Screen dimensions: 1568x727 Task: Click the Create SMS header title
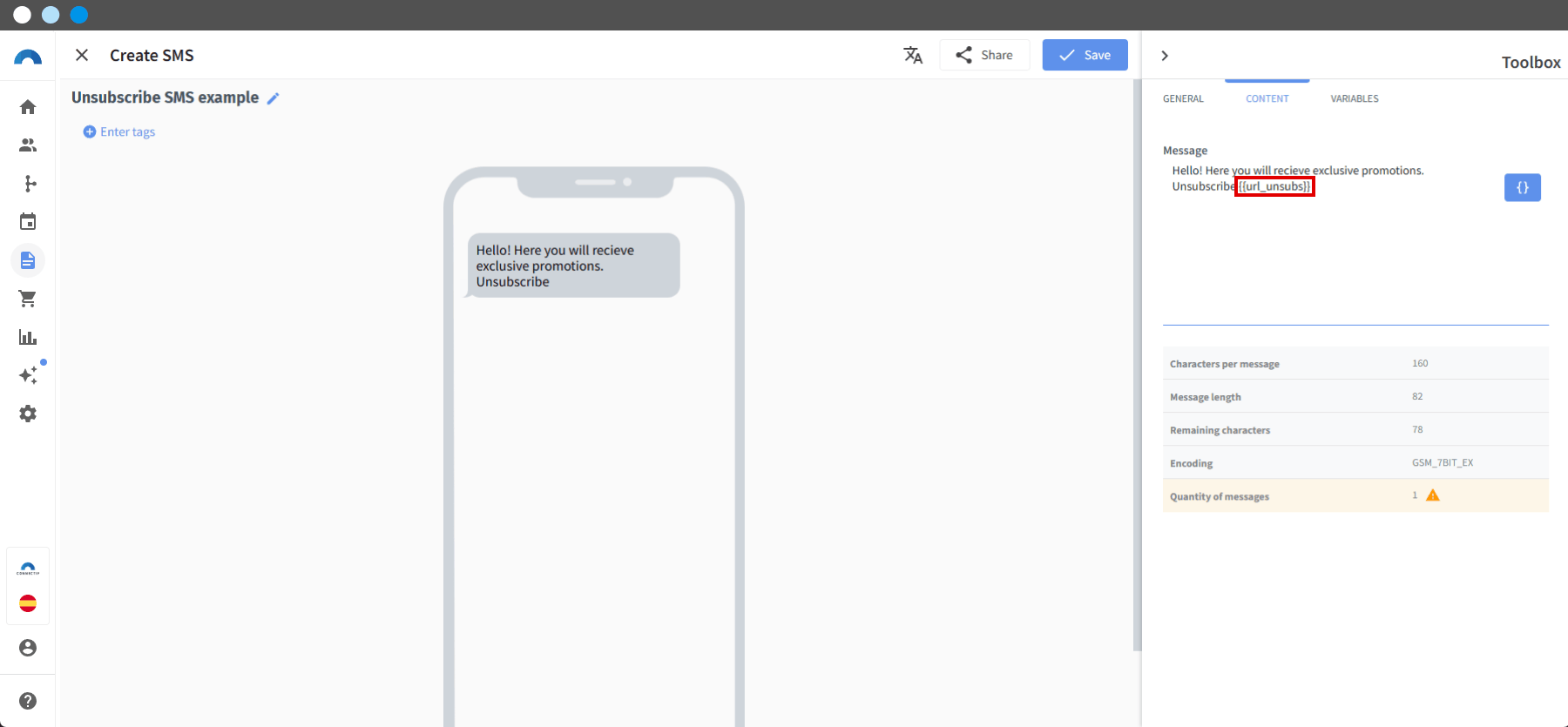(x=152, y=55)
